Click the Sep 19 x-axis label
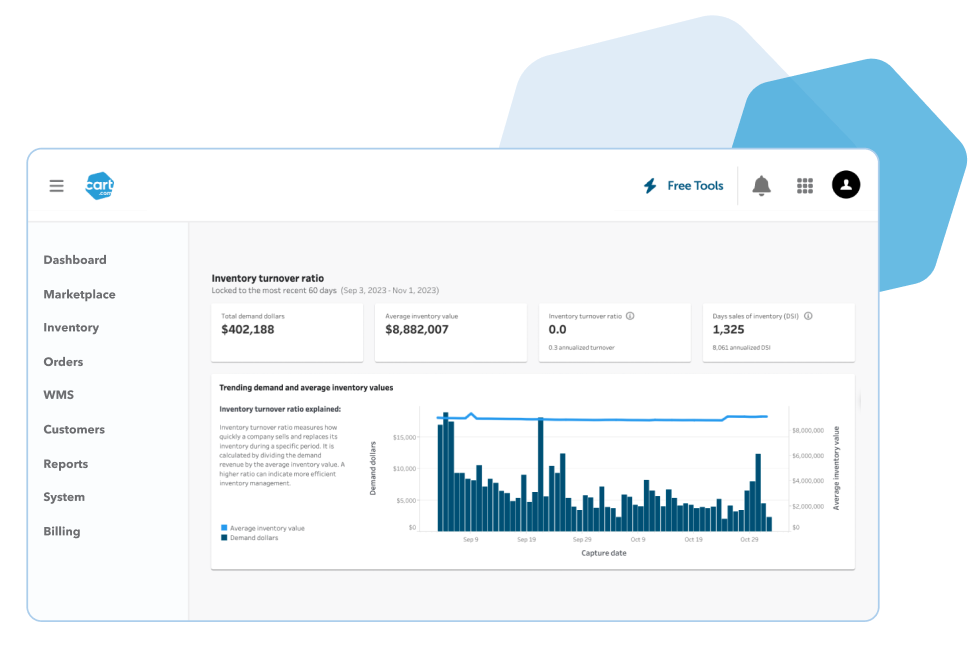971x665 pixels. pyautogui.click(x=526, y=539)
